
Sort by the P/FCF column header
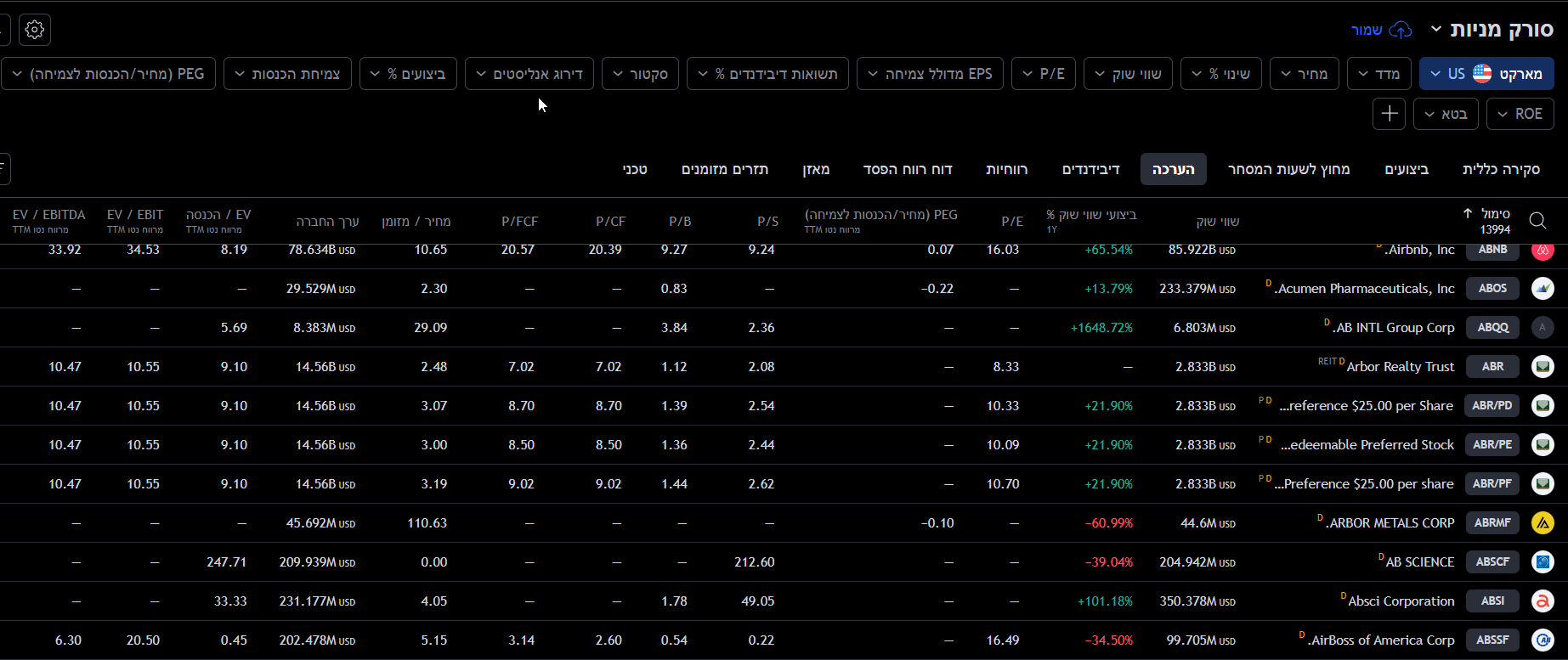click(x=520, y=222)
